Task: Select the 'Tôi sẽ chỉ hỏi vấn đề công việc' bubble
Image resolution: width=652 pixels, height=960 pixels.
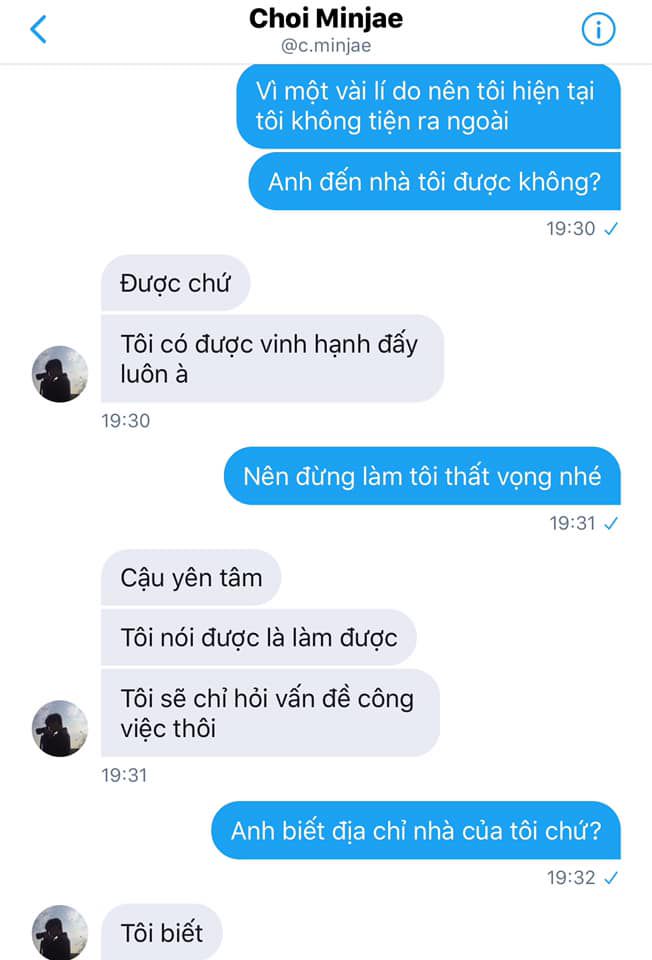Action: 270,713
